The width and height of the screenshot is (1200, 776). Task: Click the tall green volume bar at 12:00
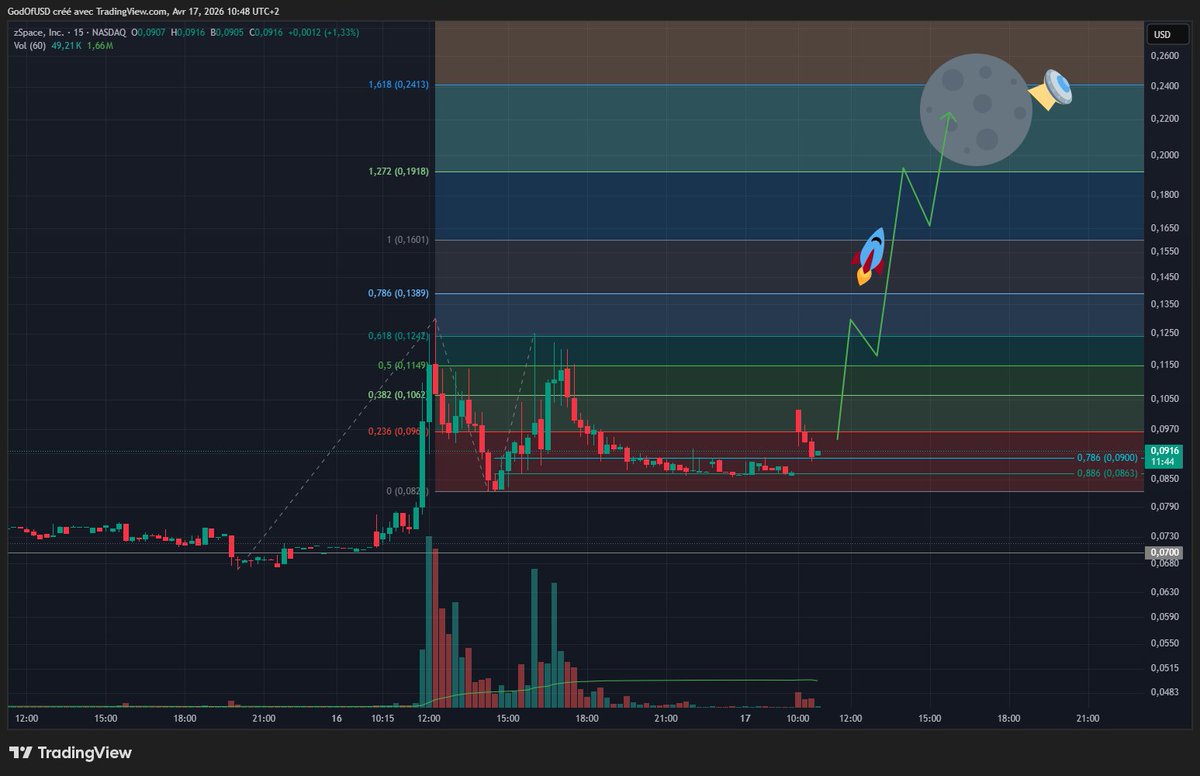[428, 621]
